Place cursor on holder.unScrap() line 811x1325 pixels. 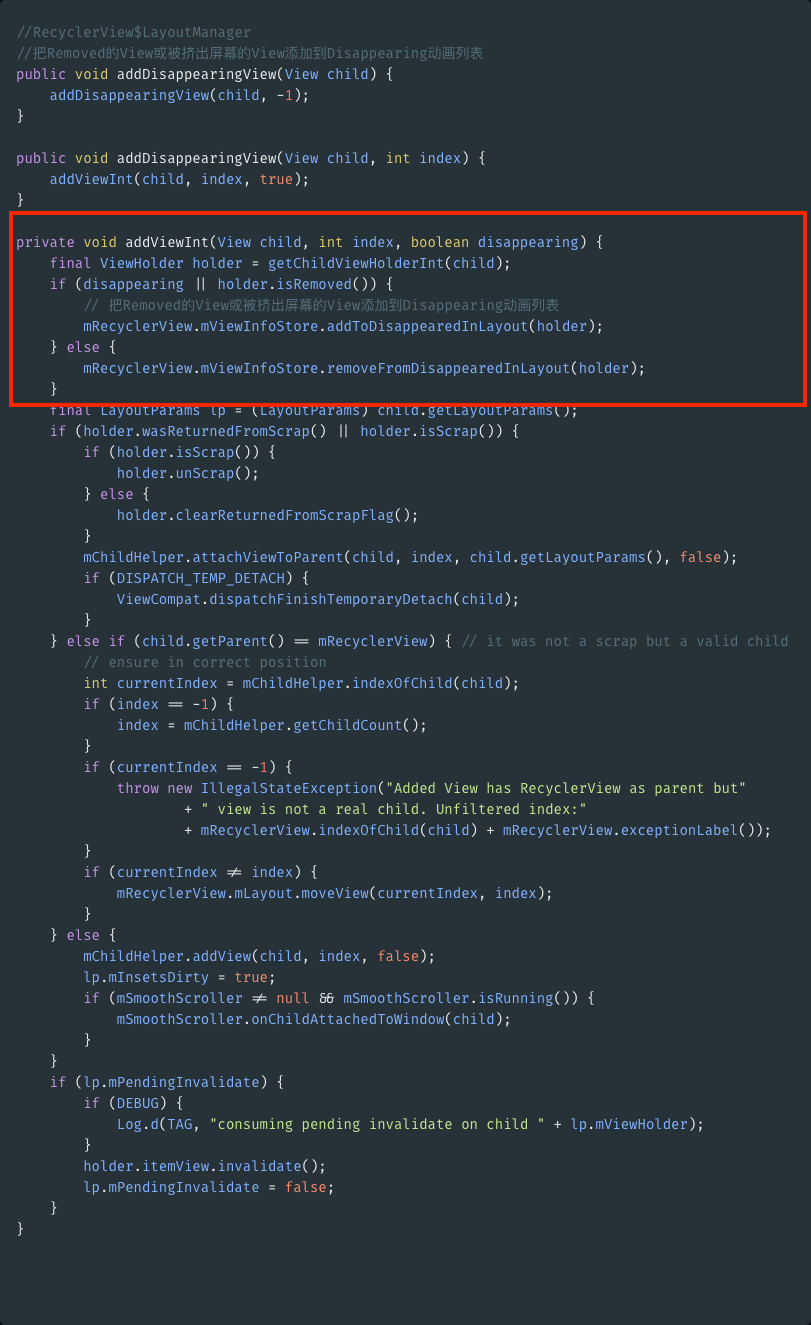pos(188,473)
